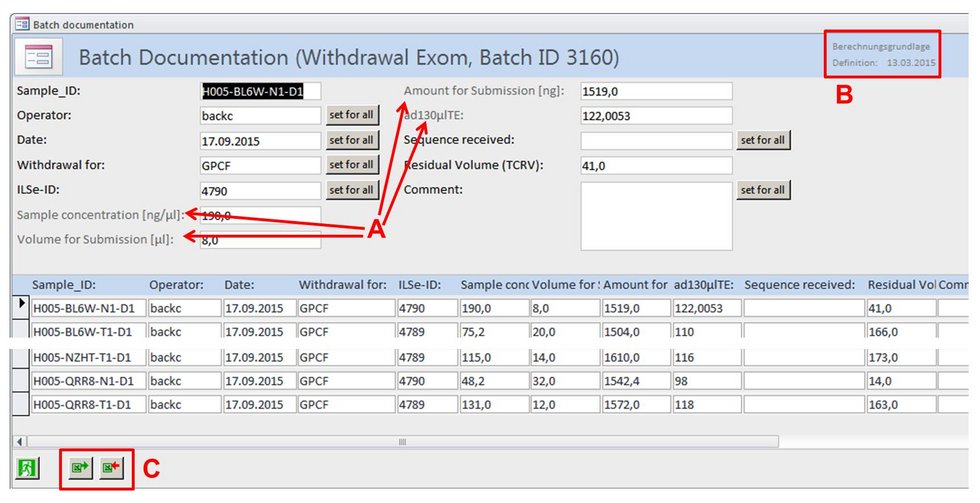Screen dimensions: 980x503
Task: Click amount cell 1572,0
Action: pyautogui.click(x=636, y=404)
